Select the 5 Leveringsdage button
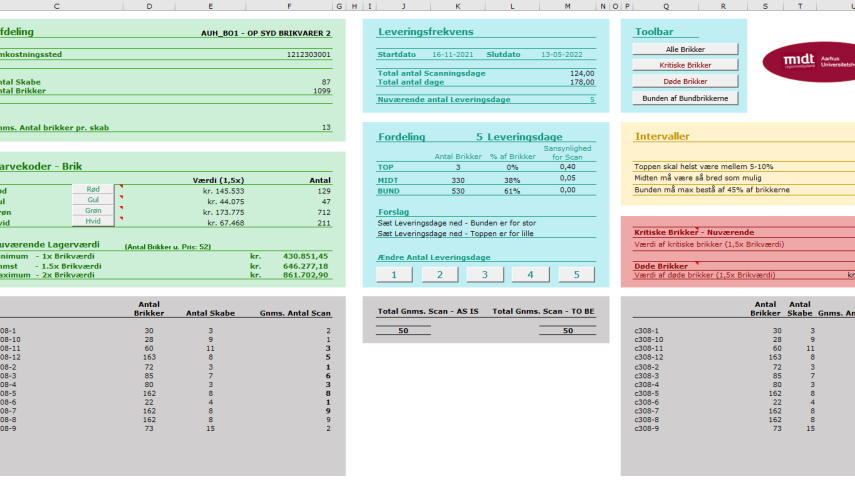Image resolution: width=855 pixels, height=481 pixels. pos(576,275)
